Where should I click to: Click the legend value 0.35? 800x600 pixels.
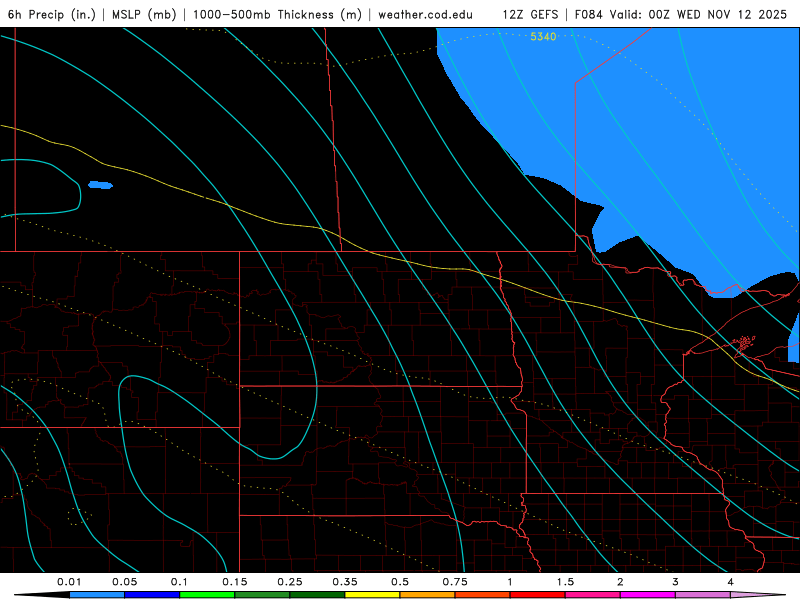click(x=345, y=582)
